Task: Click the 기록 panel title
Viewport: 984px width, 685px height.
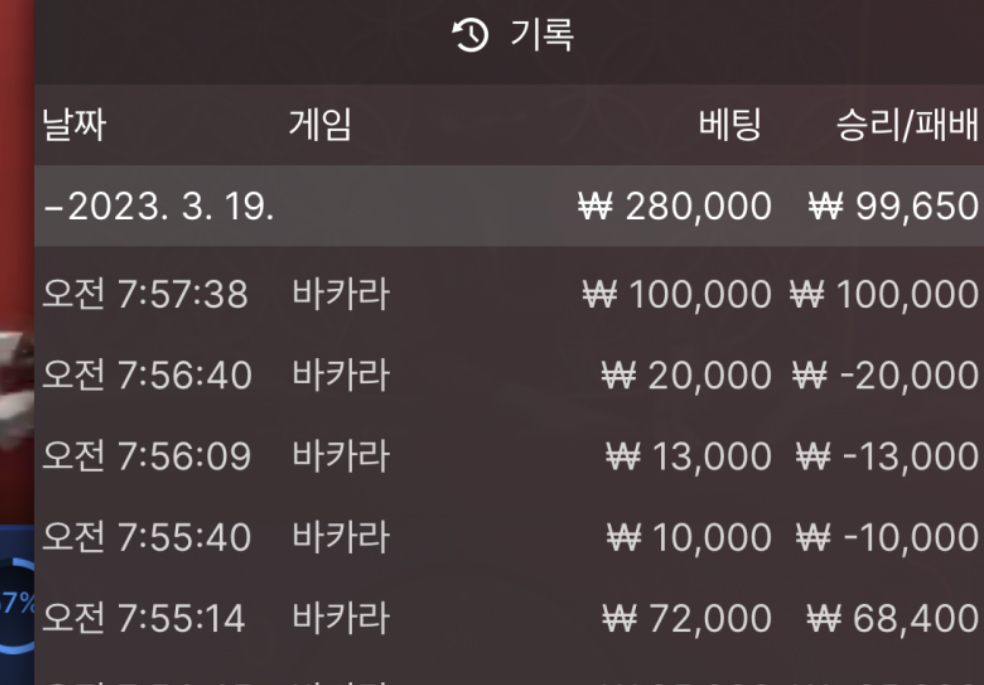Action: pyautogui.click(x=541, y=37)
